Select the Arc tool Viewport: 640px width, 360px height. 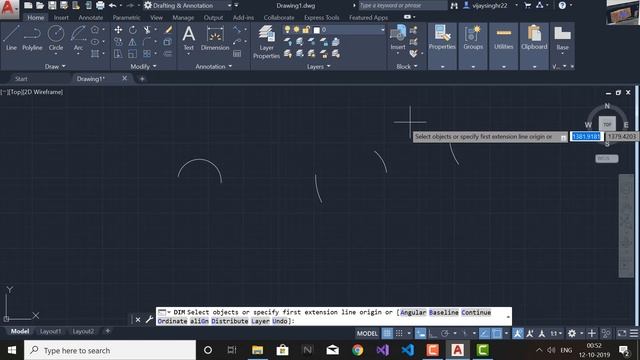coord(78,38)
